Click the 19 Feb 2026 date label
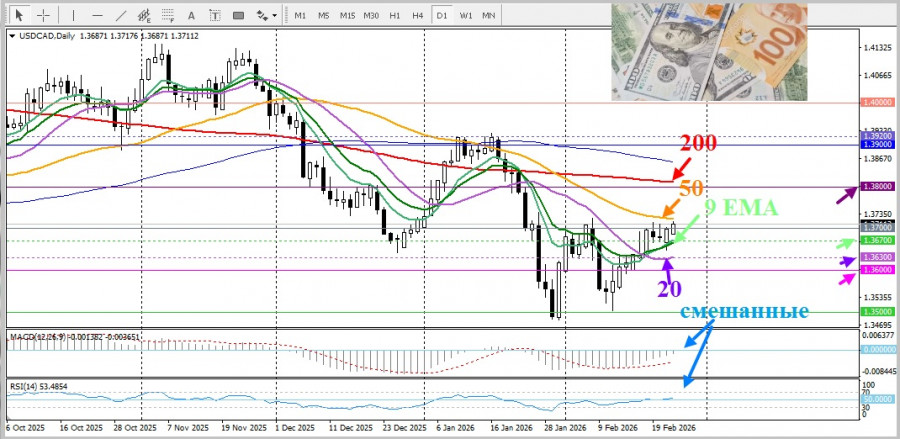Viewport: 900px width, 439px height. click(674, 429)
